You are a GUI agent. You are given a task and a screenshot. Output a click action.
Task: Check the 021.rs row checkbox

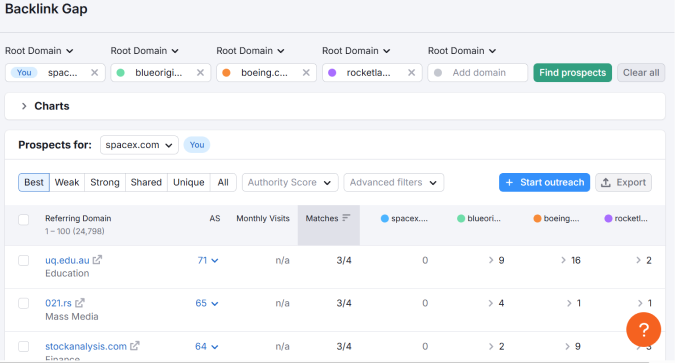(24, 303)
